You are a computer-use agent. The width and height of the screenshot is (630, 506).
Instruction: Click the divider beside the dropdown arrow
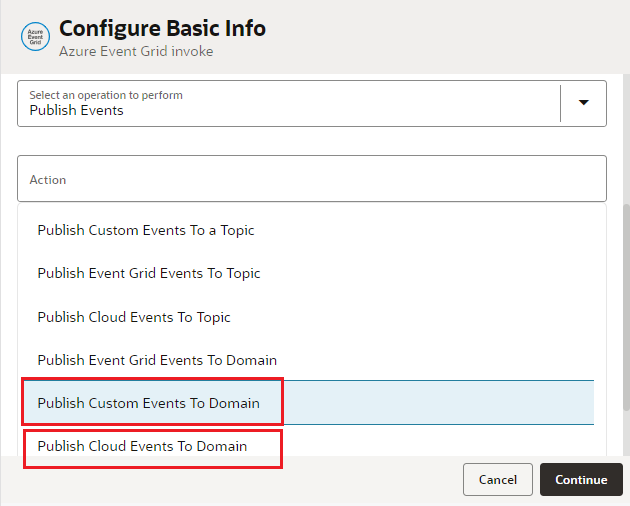tap(561, 102)
